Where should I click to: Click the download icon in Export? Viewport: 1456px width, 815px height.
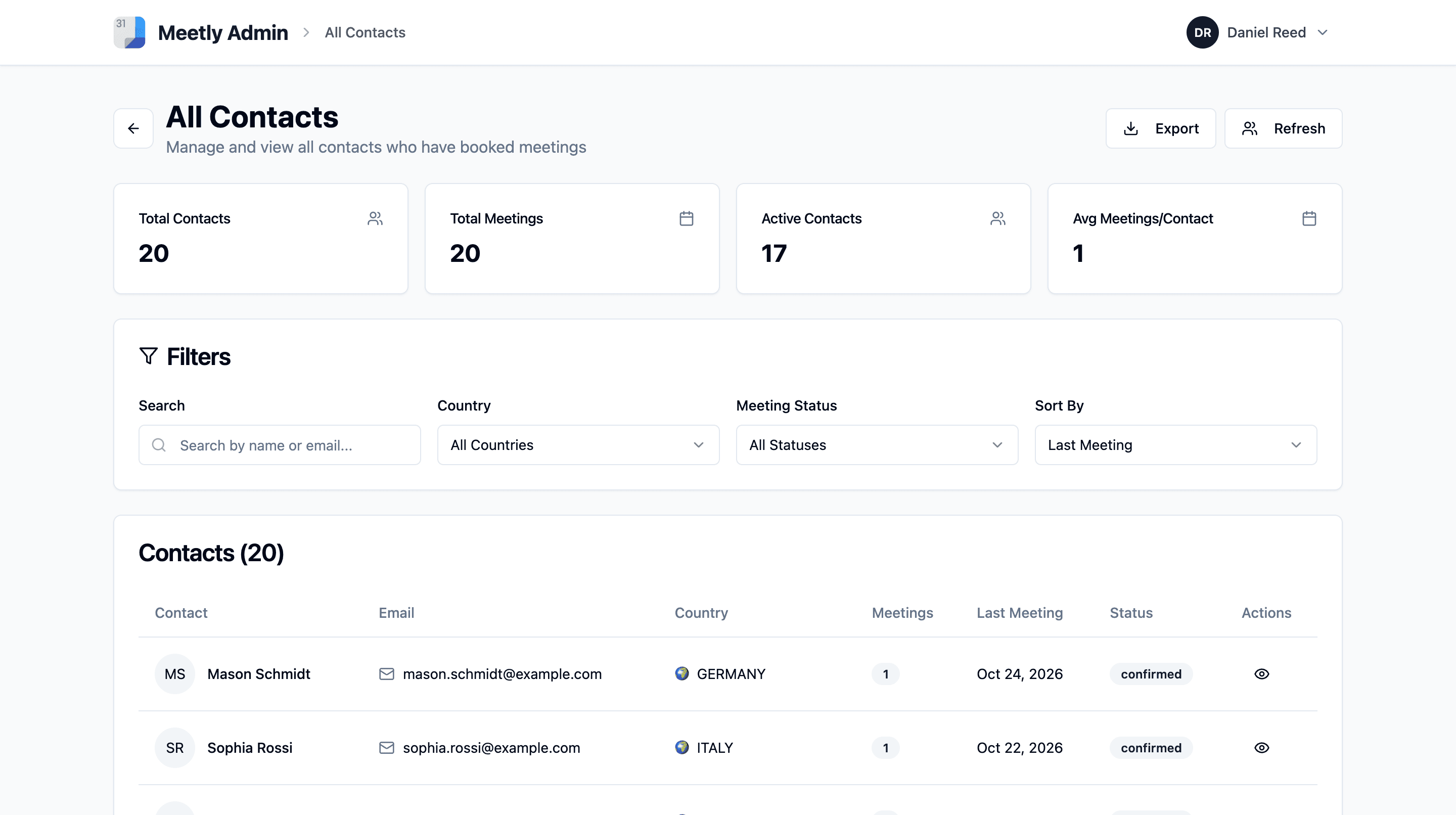pos(1131,128)
